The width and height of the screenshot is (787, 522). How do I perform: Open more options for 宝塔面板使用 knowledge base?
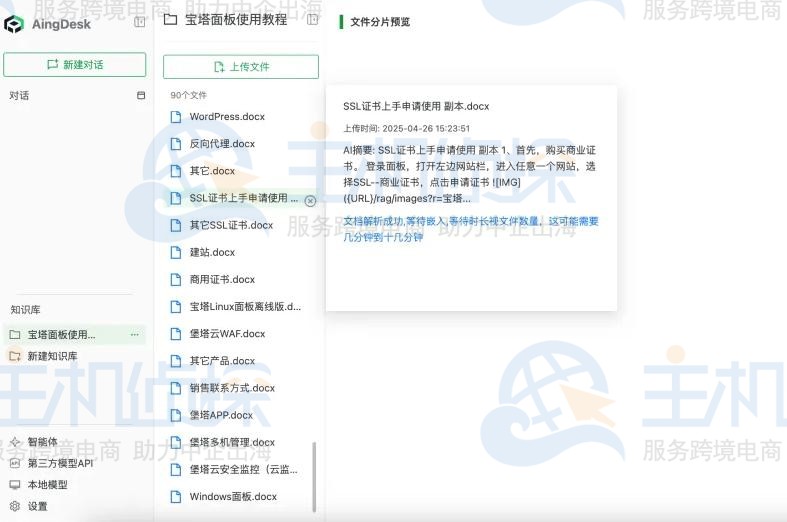[x=135, y=334]
